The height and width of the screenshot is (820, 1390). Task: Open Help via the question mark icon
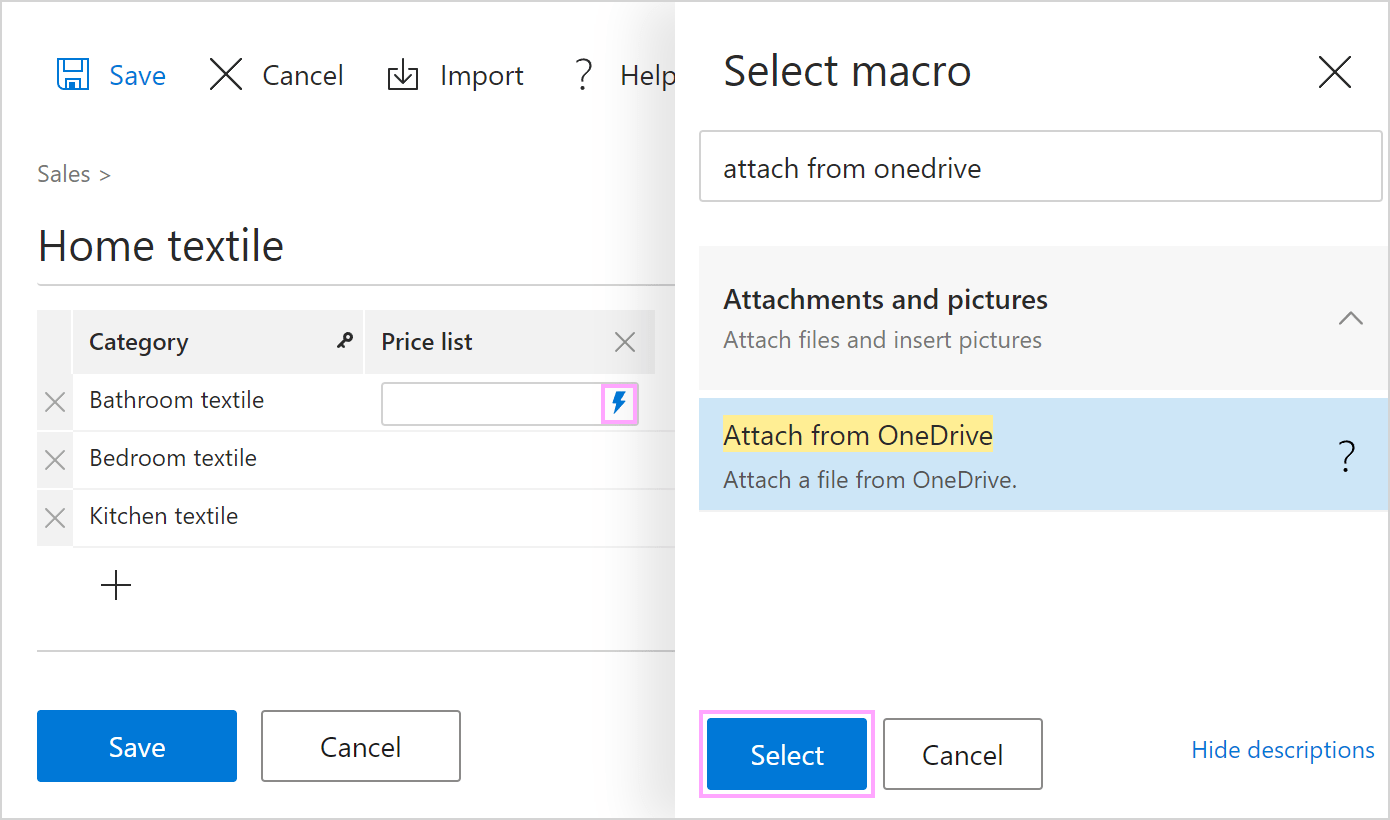click(583, 74)
